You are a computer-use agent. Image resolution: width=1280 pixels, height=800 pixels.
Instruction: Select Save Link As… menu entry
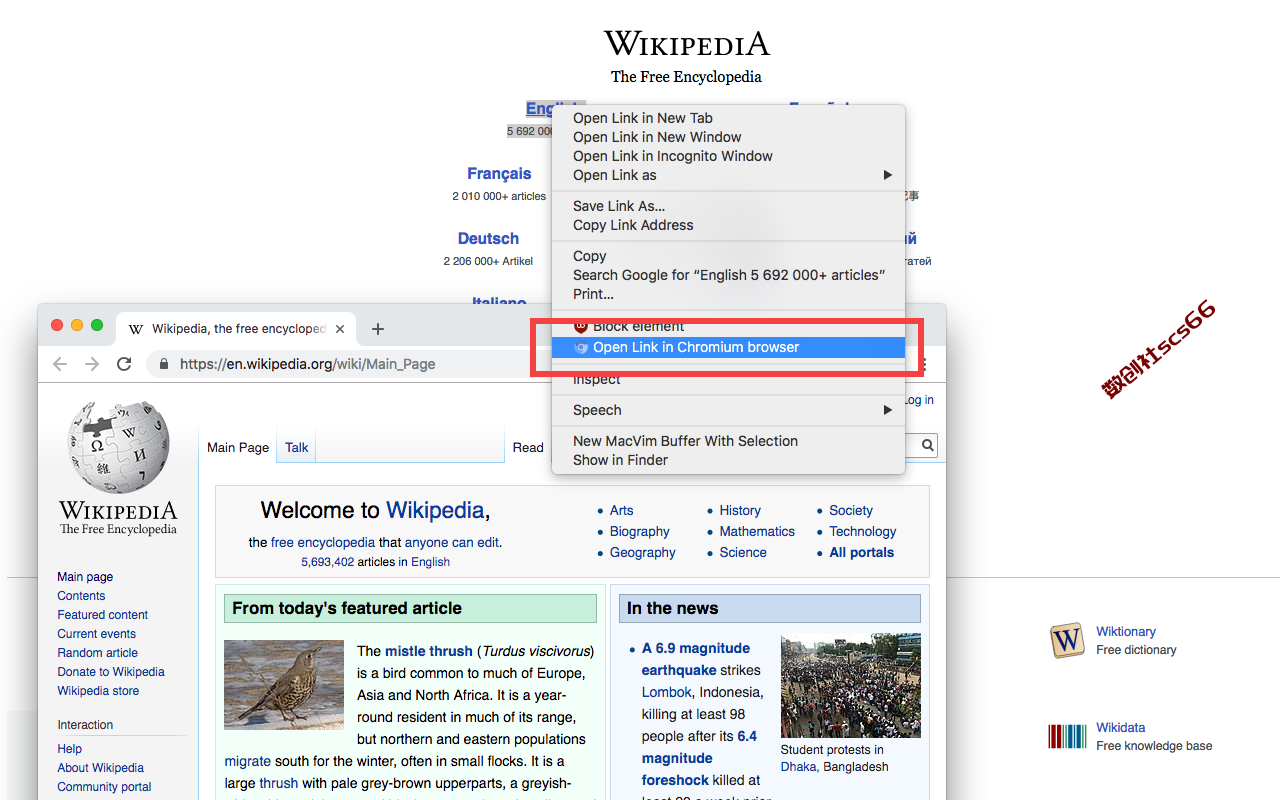(x=728, y=206)
